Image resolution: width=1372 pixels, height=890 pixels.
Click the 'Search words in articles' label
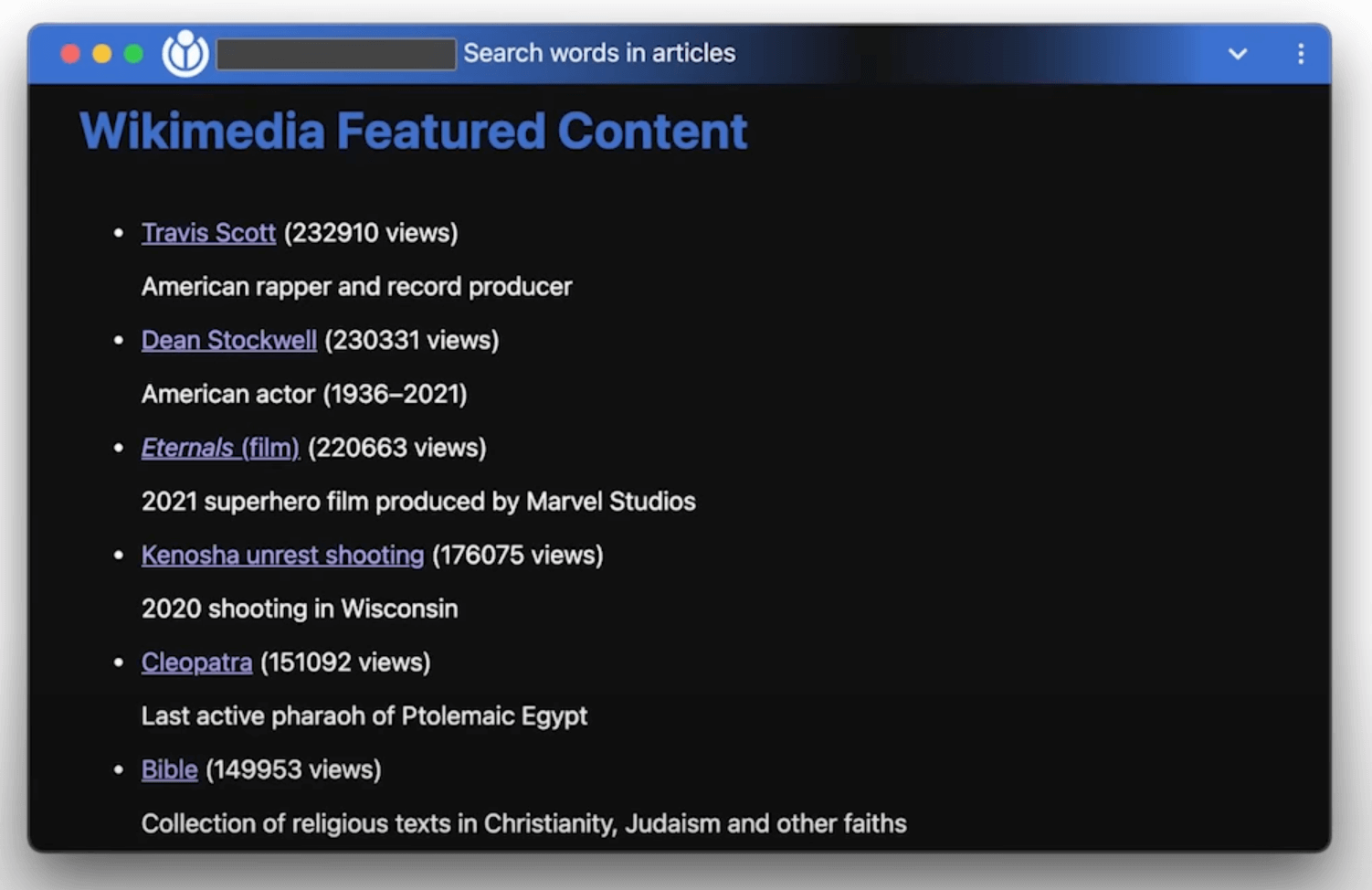coord(599,53)
